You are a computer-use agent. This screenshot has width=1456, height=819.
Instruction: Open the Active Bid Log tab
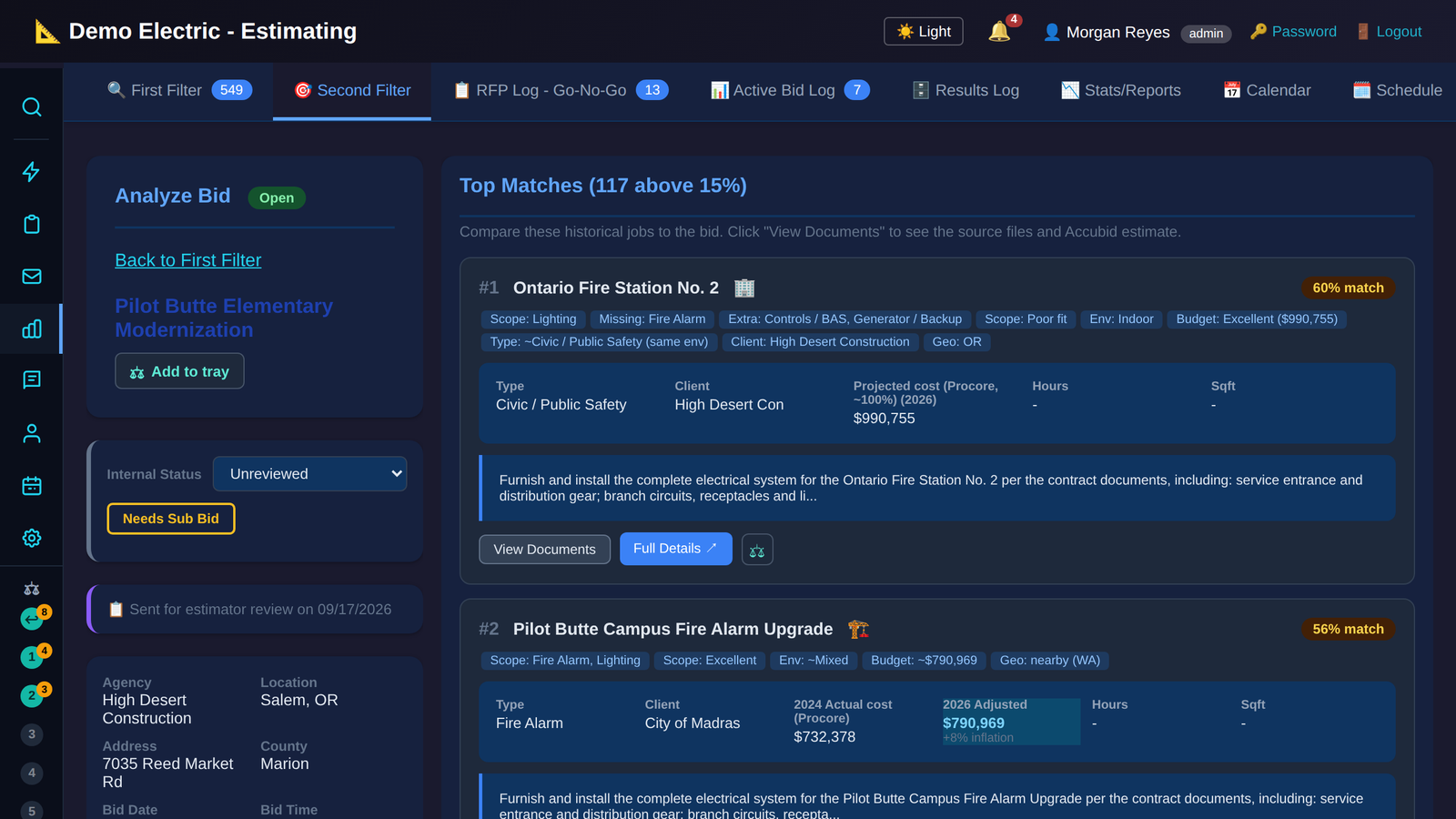pos(790,90)
